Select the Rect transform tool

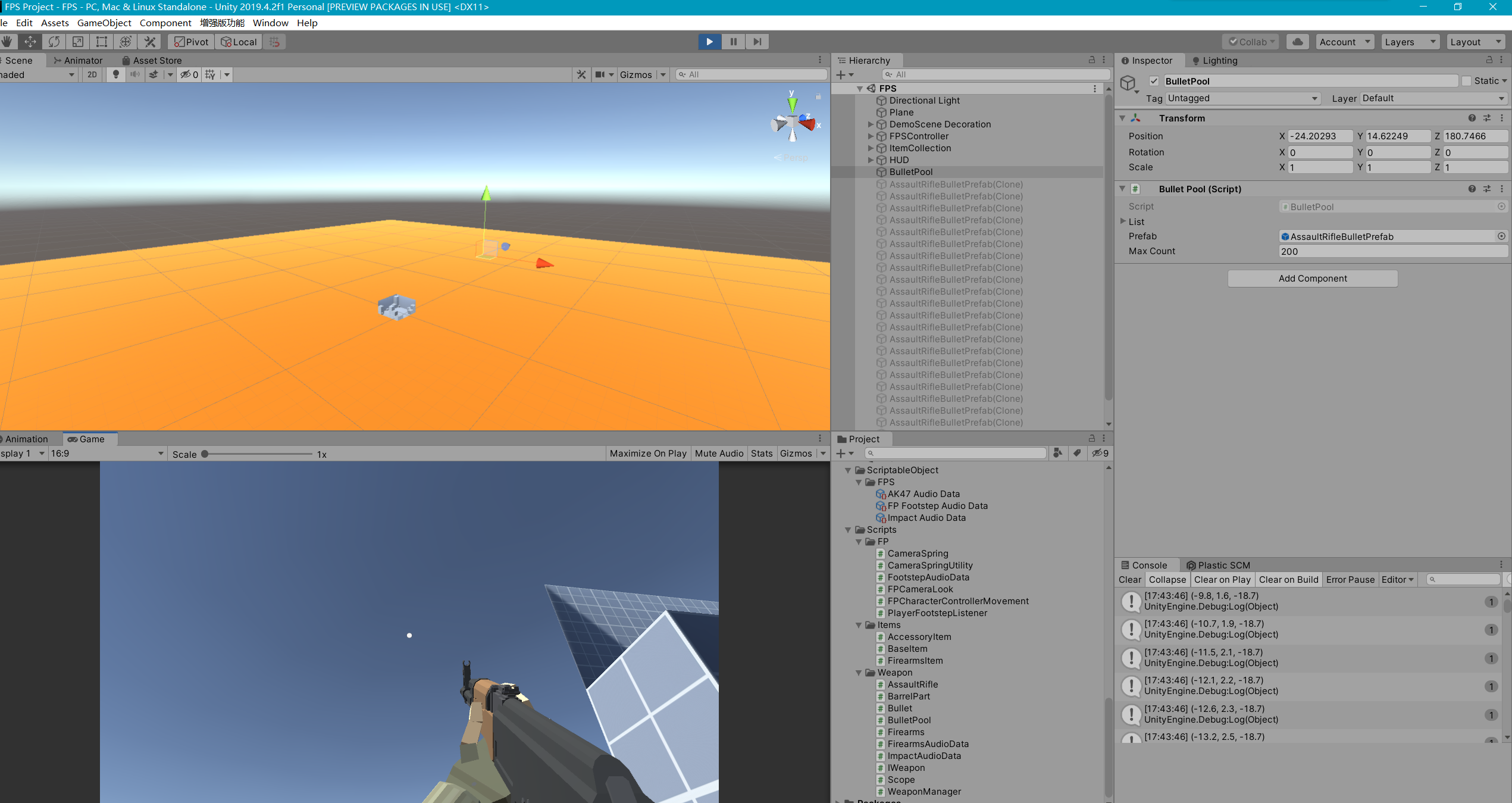(102, 42)
